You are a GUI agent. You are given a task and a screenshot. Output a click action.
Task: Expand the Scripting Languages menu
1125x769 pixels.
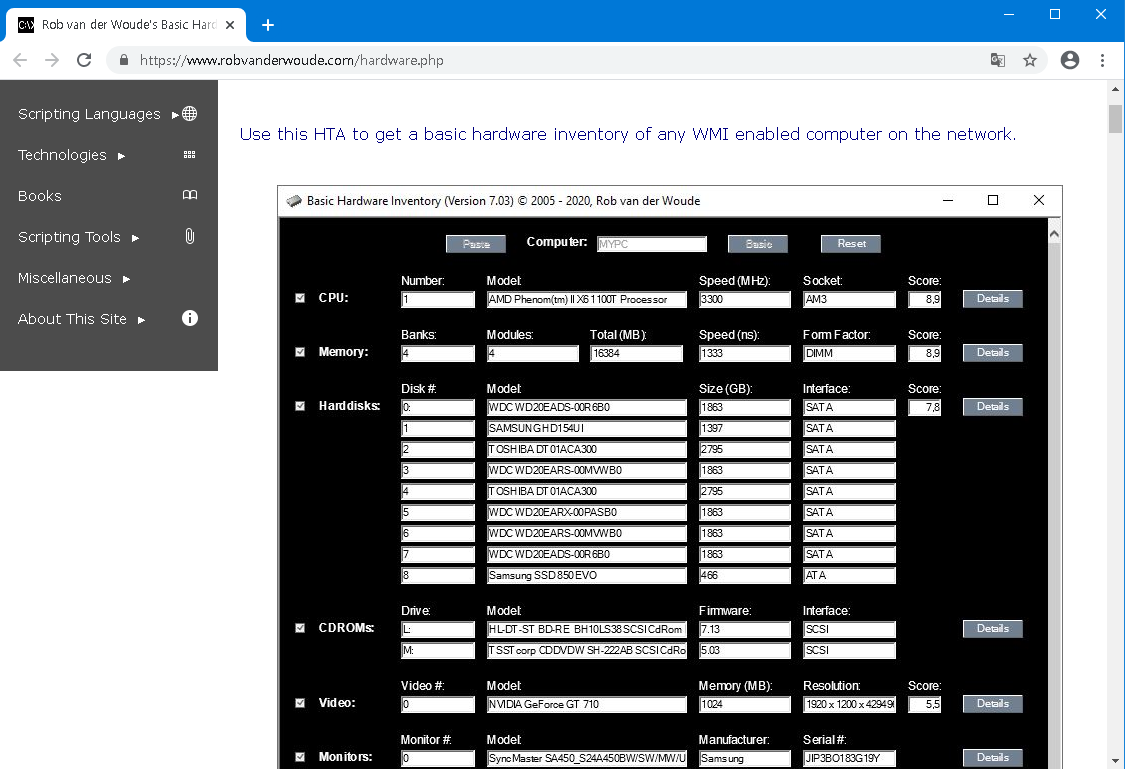[x=98, y=114]
